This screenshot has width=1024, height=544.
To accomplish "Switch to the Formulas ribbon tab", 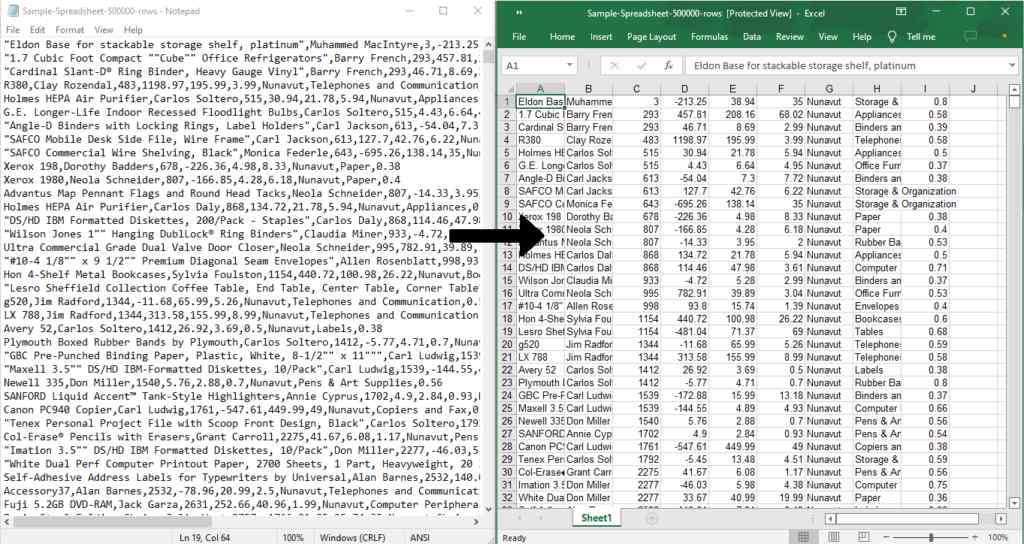I will click(710, 37).
